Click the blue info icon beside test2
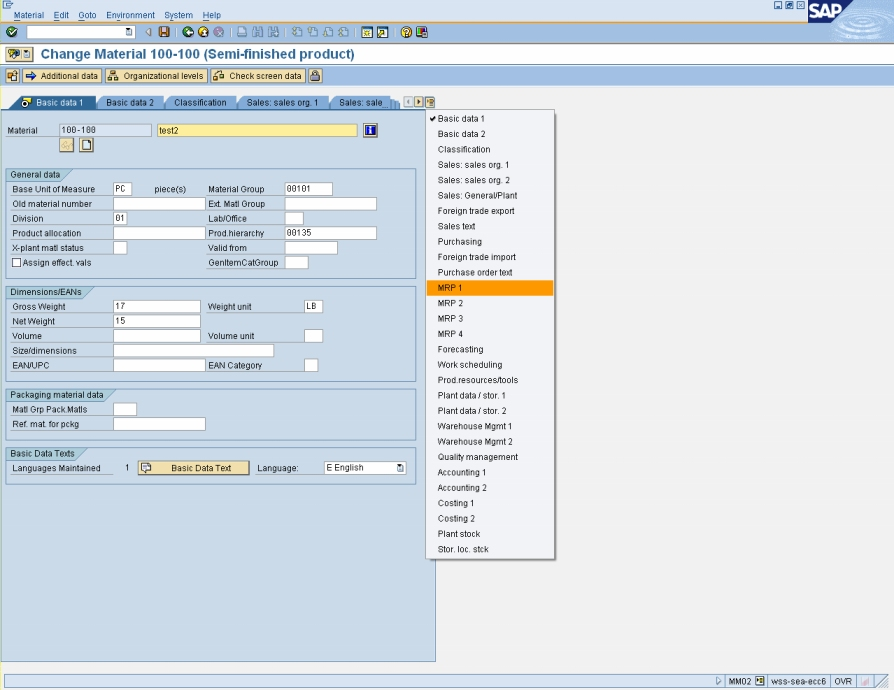 tap(370, 131)
